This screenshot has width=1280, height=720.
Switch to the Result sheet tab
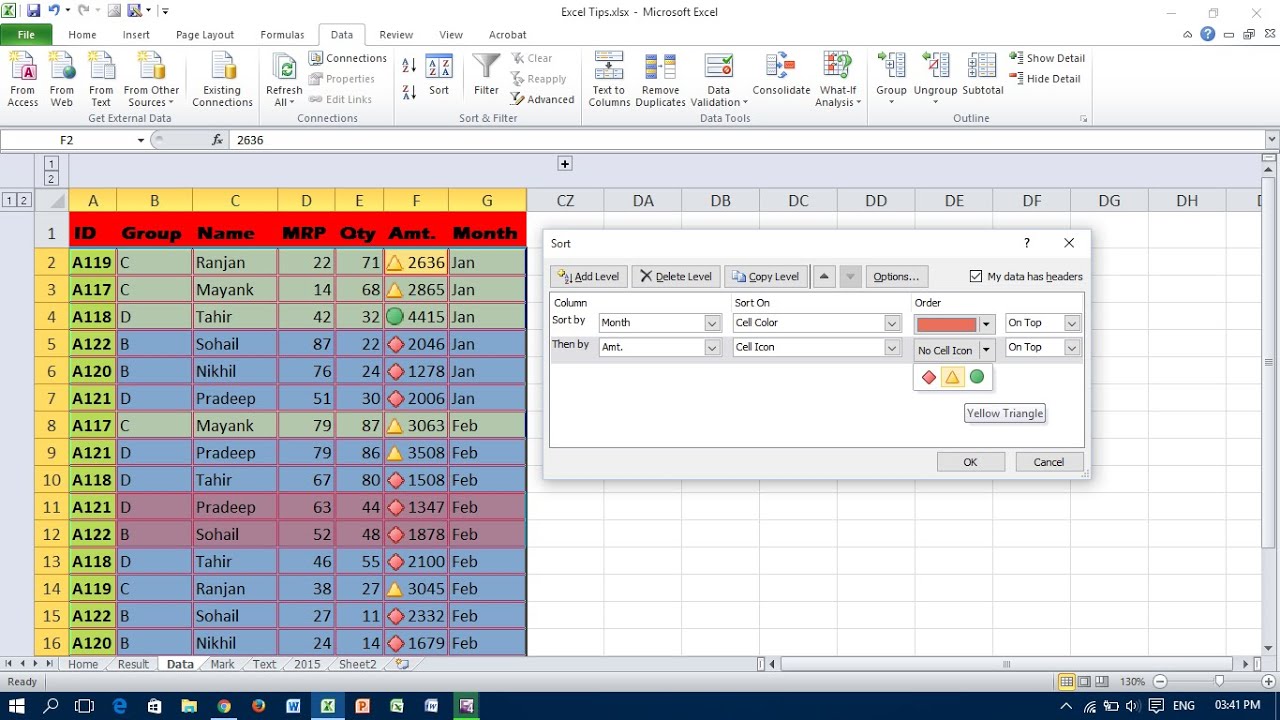[x=133, y=664]
